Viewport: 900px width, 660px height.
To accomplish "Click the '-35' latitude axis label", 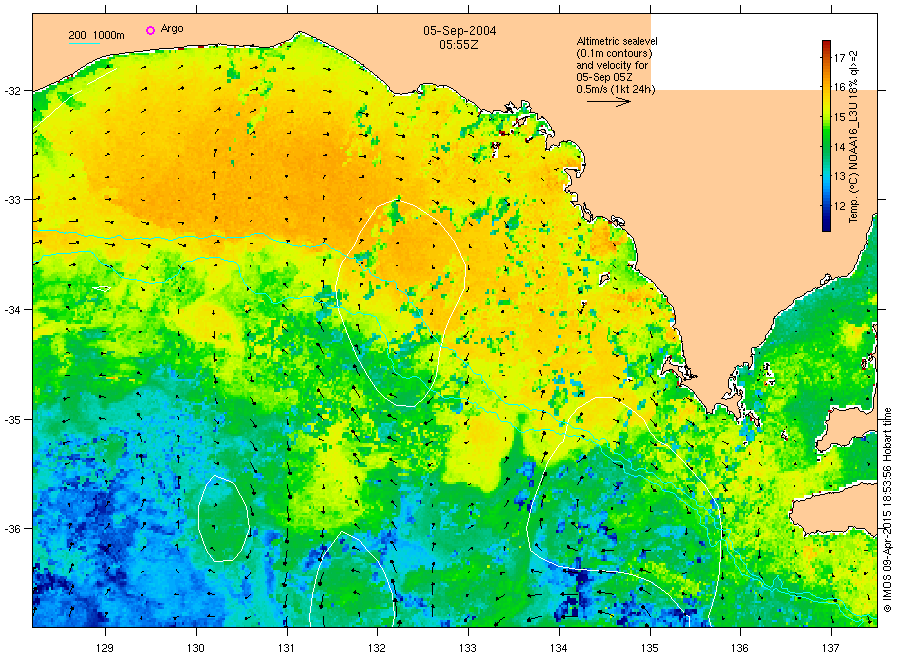I will (x=12, y=420).
